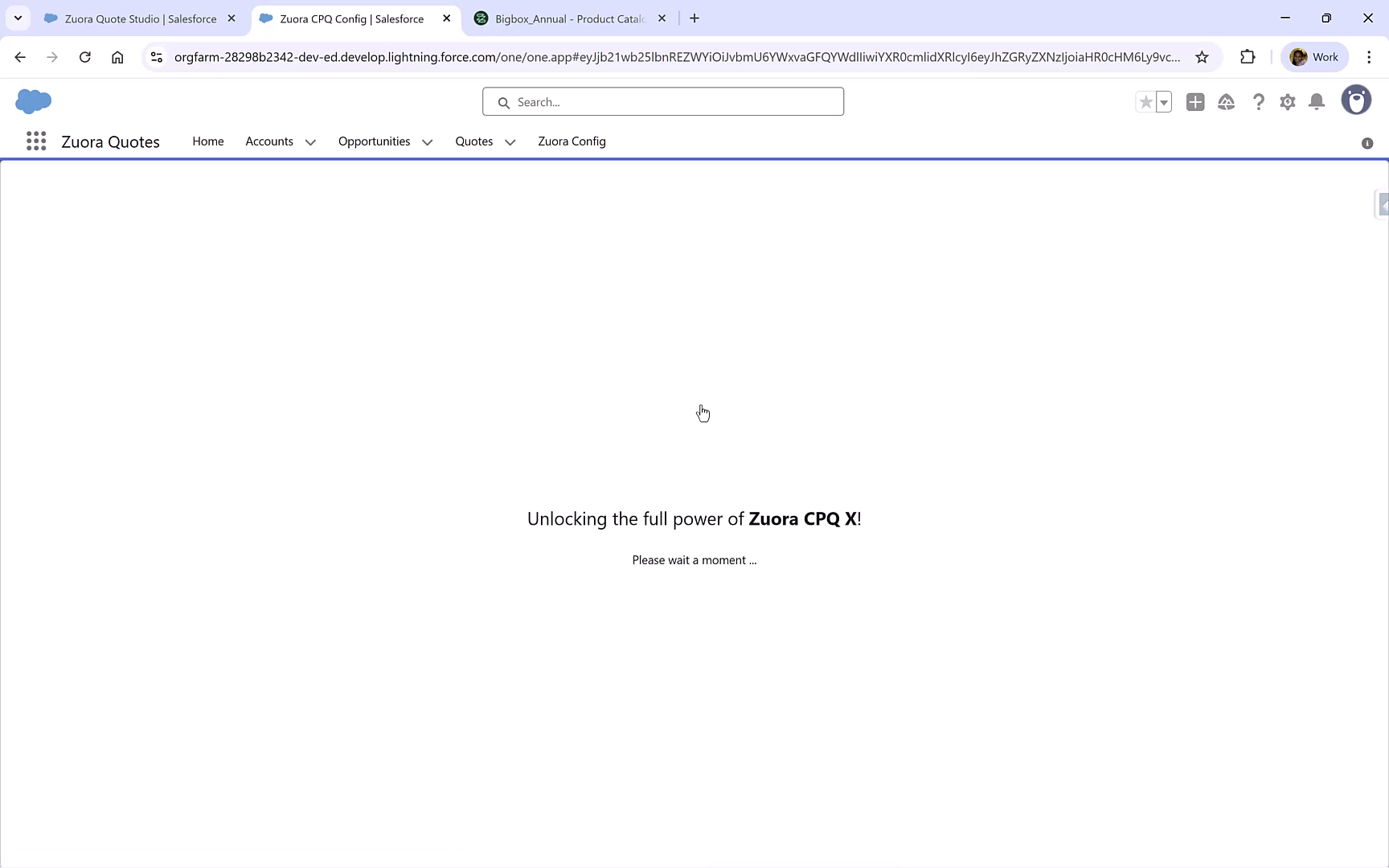Click inside the Search field
Image resolution: width=1389 pixels, height=868 pixels.
click(x=662, y=101)
